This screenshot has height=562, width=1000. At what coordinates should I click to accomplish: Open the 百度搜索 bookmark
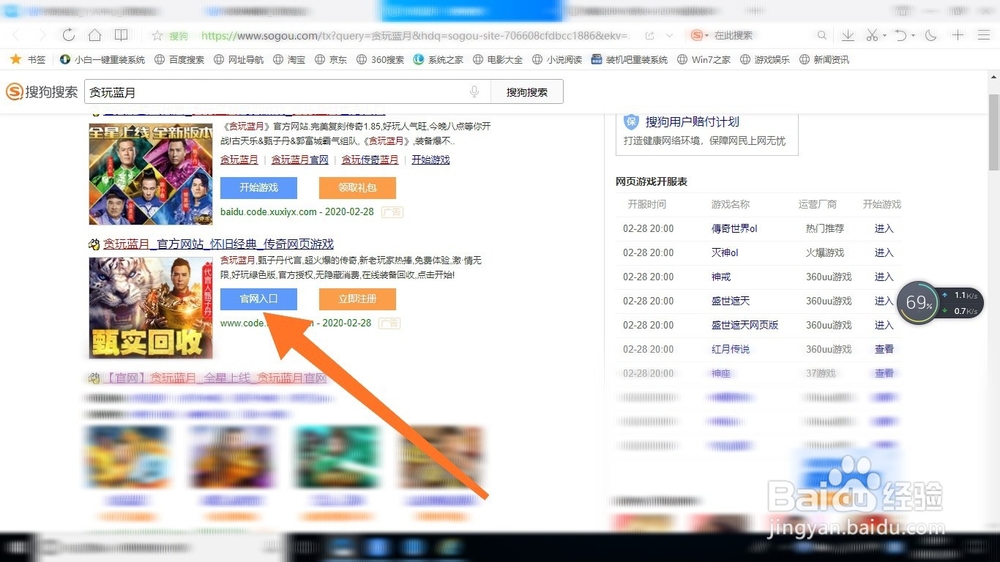[x=179, y=59]
